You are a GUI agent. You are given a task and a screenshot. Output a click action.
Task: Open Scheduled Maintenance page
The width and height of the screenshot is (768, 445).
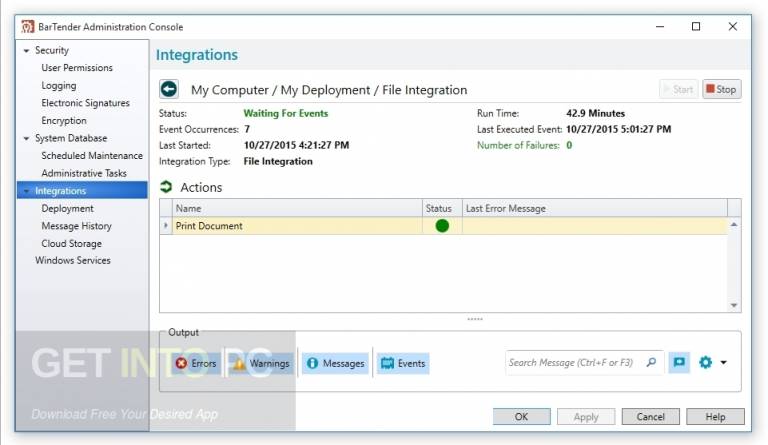[x=92, y=156]
